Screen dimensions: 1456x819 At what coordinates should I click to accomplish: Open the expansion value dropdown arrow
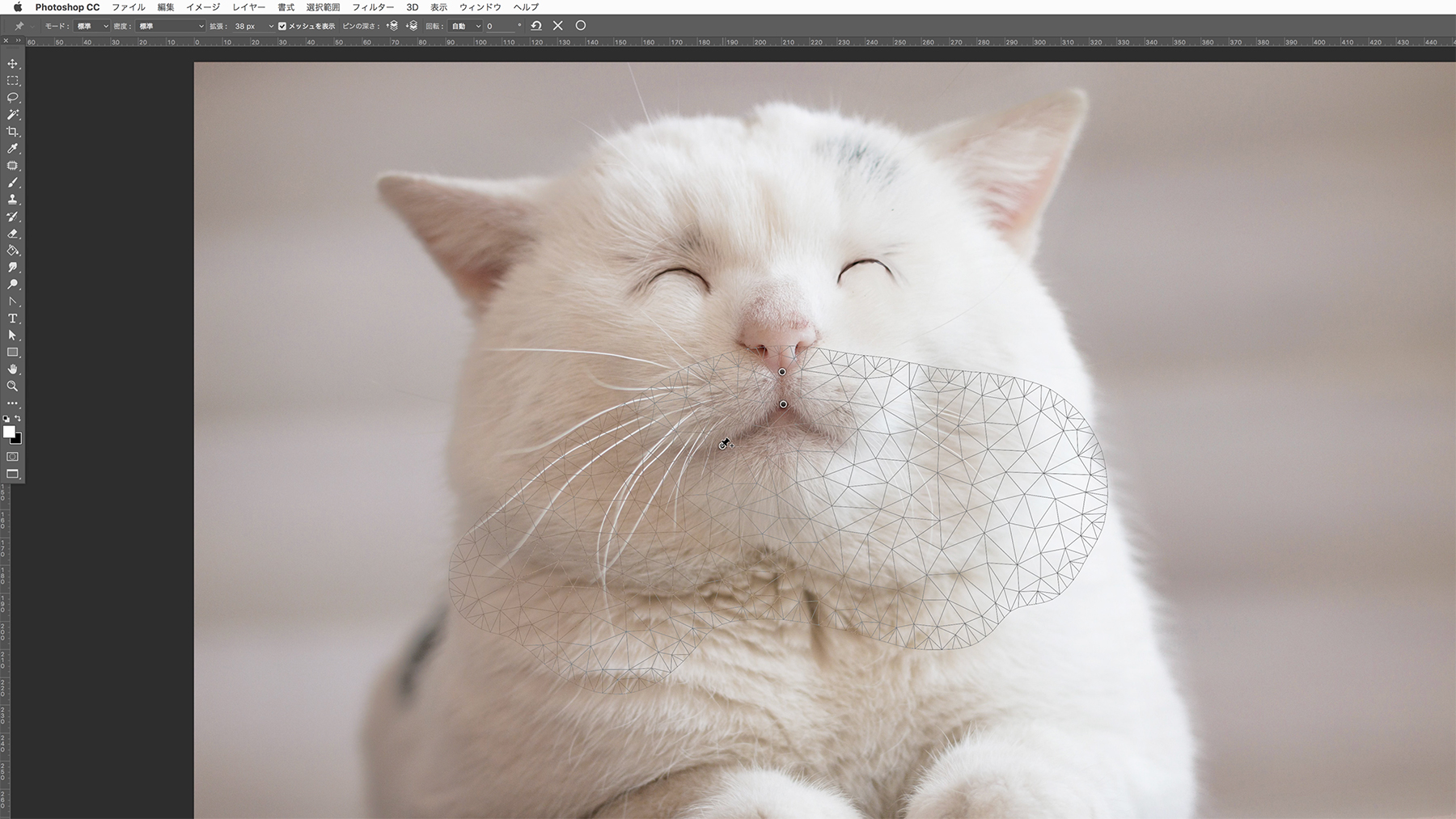click(x=271, y=26)
